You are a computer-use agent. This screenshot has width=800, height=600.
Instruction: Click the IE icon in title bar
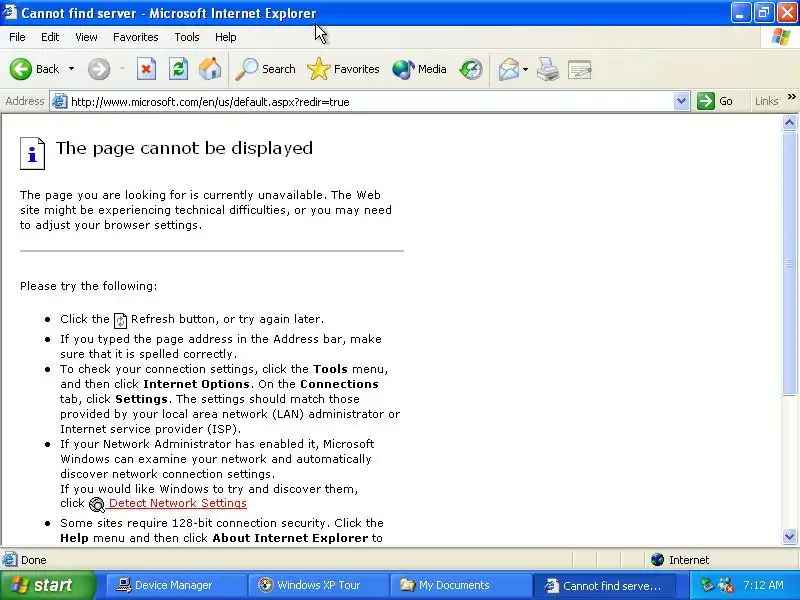click(10, 12)
